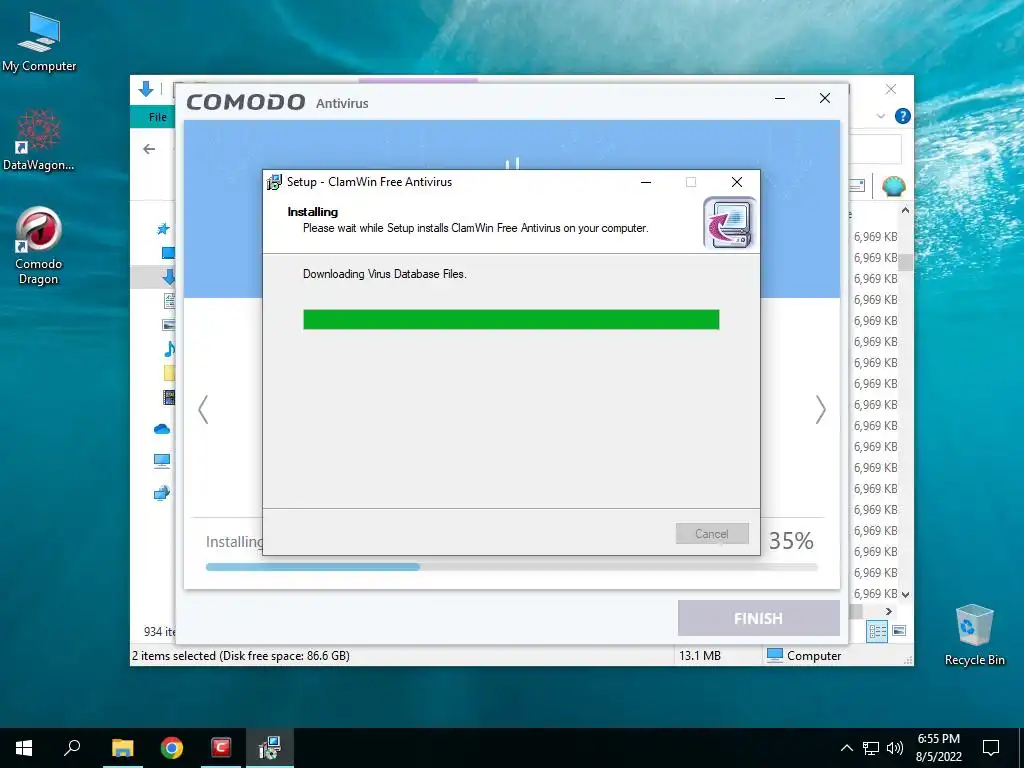Open File Explorer from the taskbar
This screenshot has height=768, width=1024.
(122, 748)
